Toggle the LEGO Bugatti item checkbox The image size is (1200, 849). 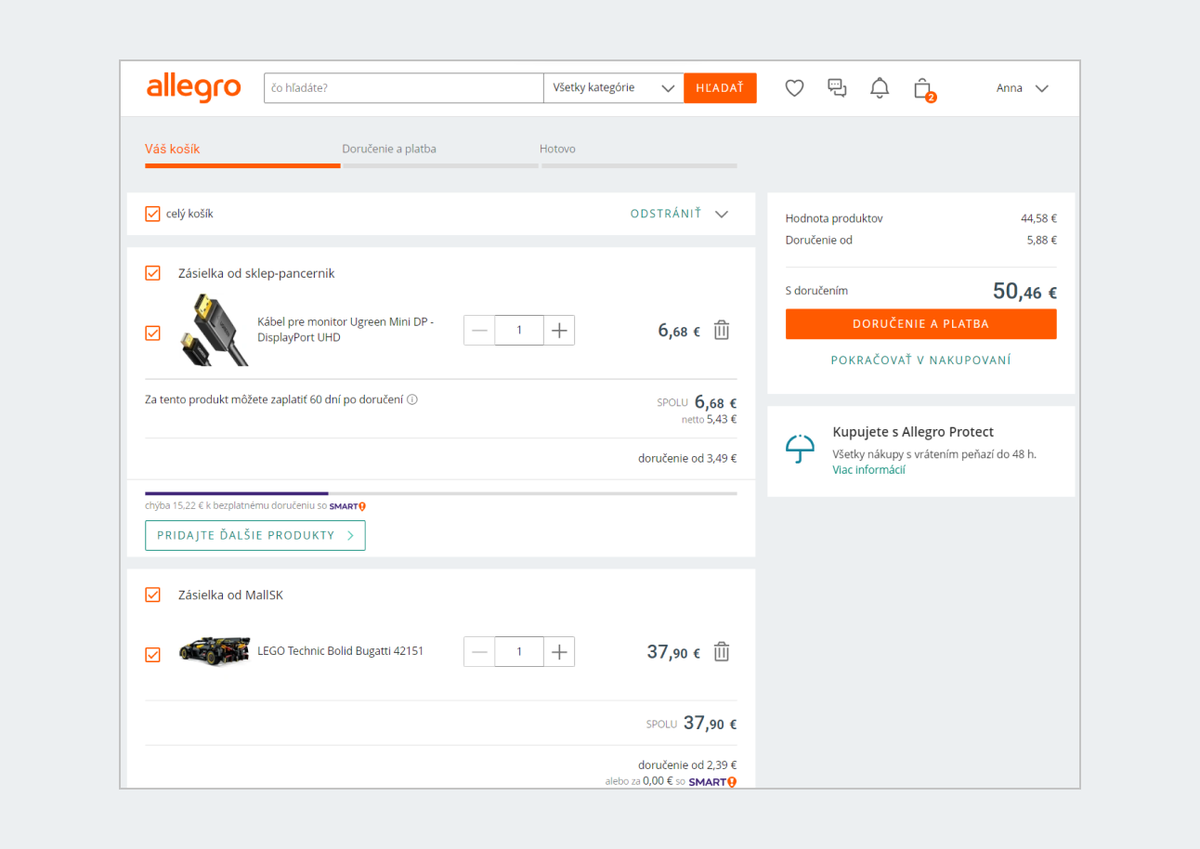pyautogui.click(x=153, y=655)
